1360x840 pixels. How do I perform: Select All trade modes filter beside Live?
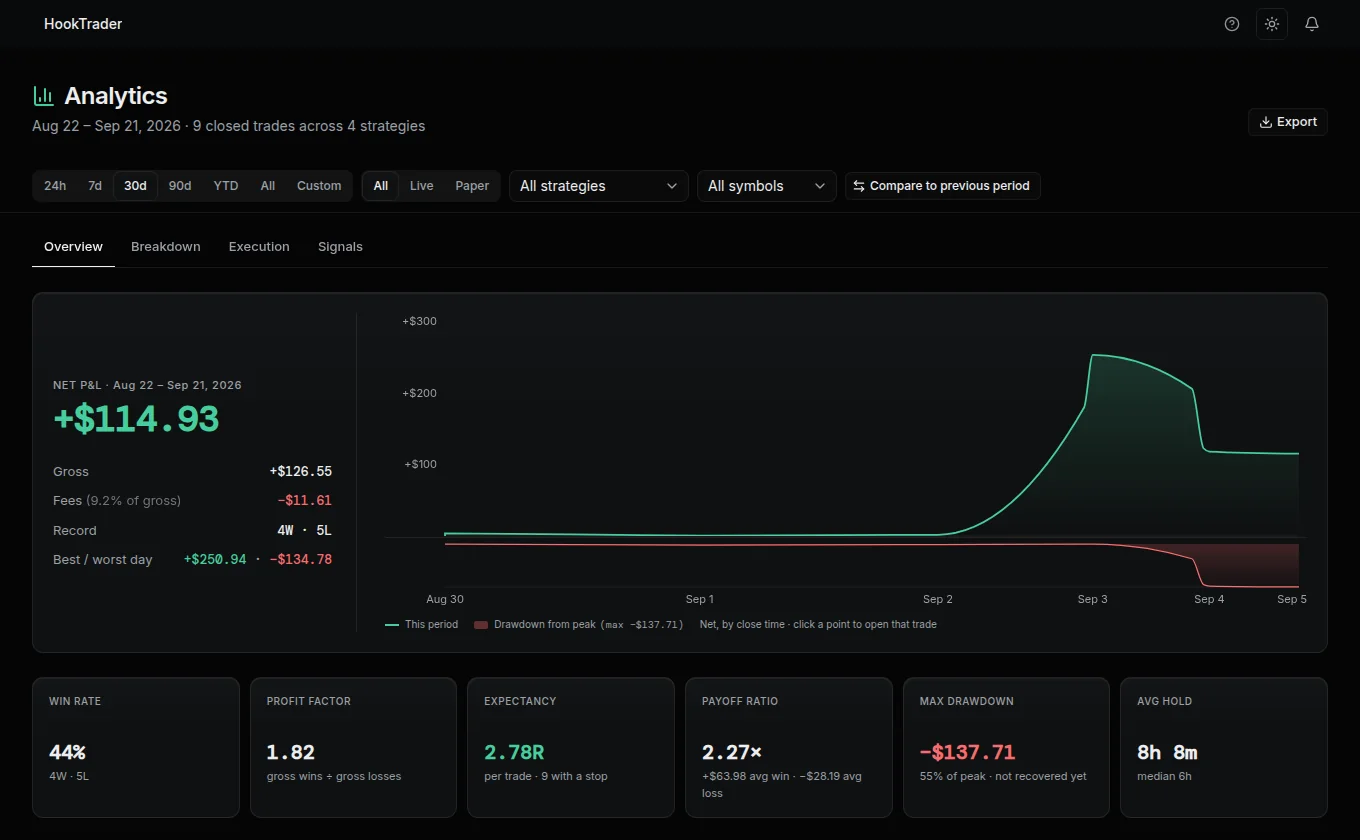(381, 186)
